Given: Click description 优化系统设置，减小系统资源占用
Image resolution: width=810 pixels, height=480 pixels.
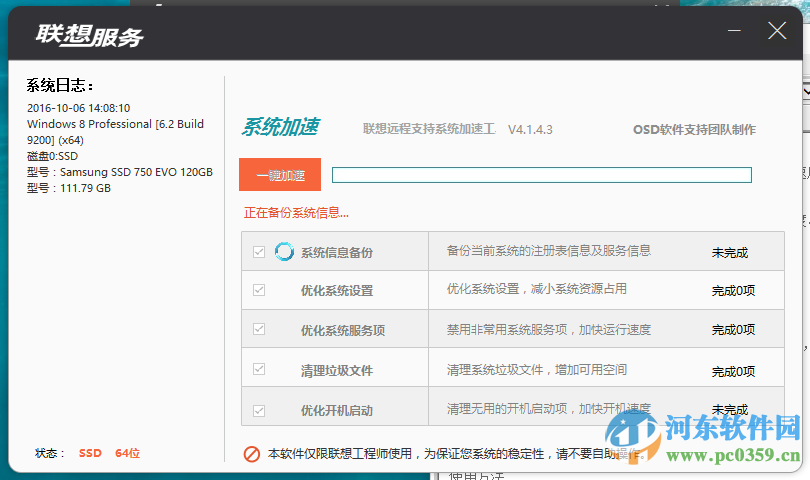Looking at the screenshot, I should 537,289.
